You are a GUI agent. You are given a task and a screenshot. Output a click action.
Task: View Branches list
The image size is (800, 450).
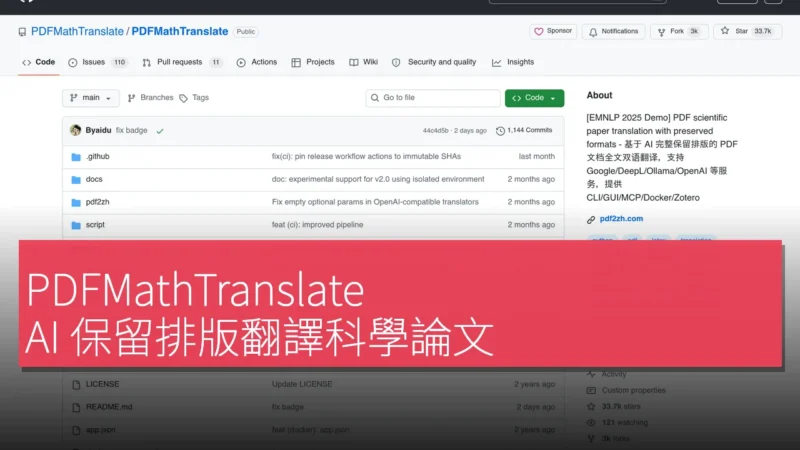[x=151, y=97]
